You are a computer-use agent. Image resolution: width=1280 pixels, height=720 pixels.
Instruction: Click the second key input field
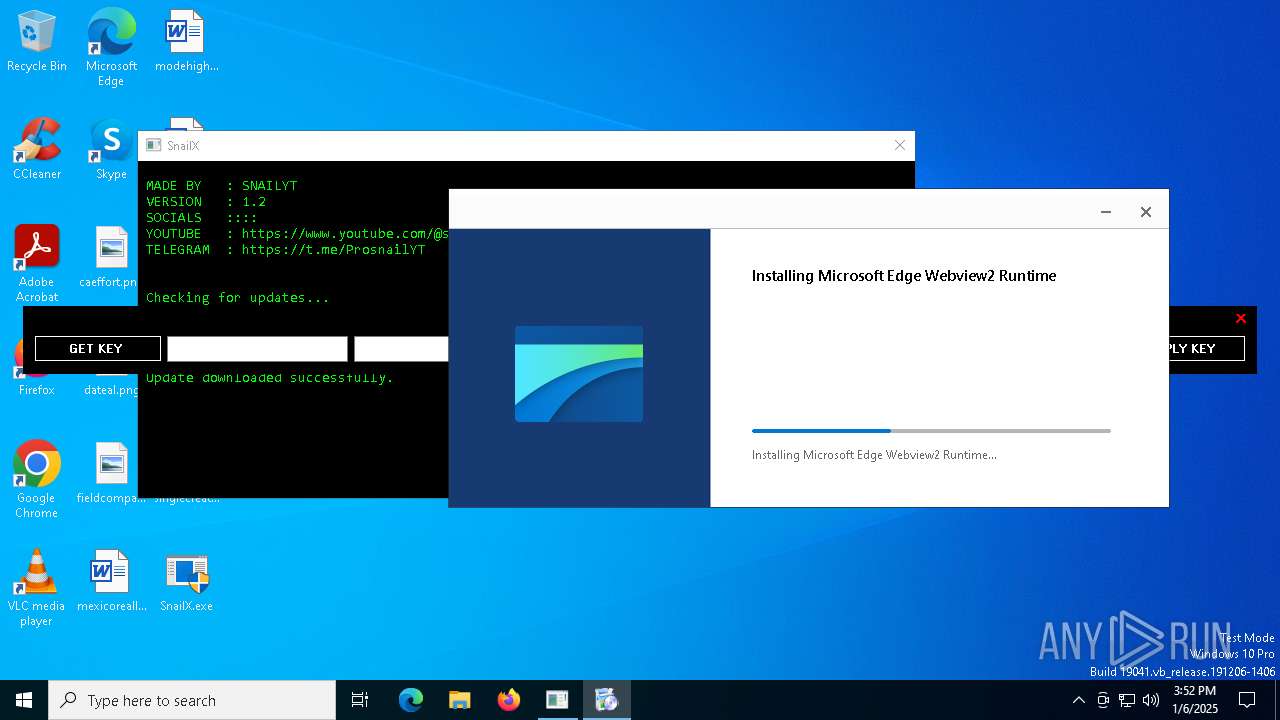tap(401, 348)
